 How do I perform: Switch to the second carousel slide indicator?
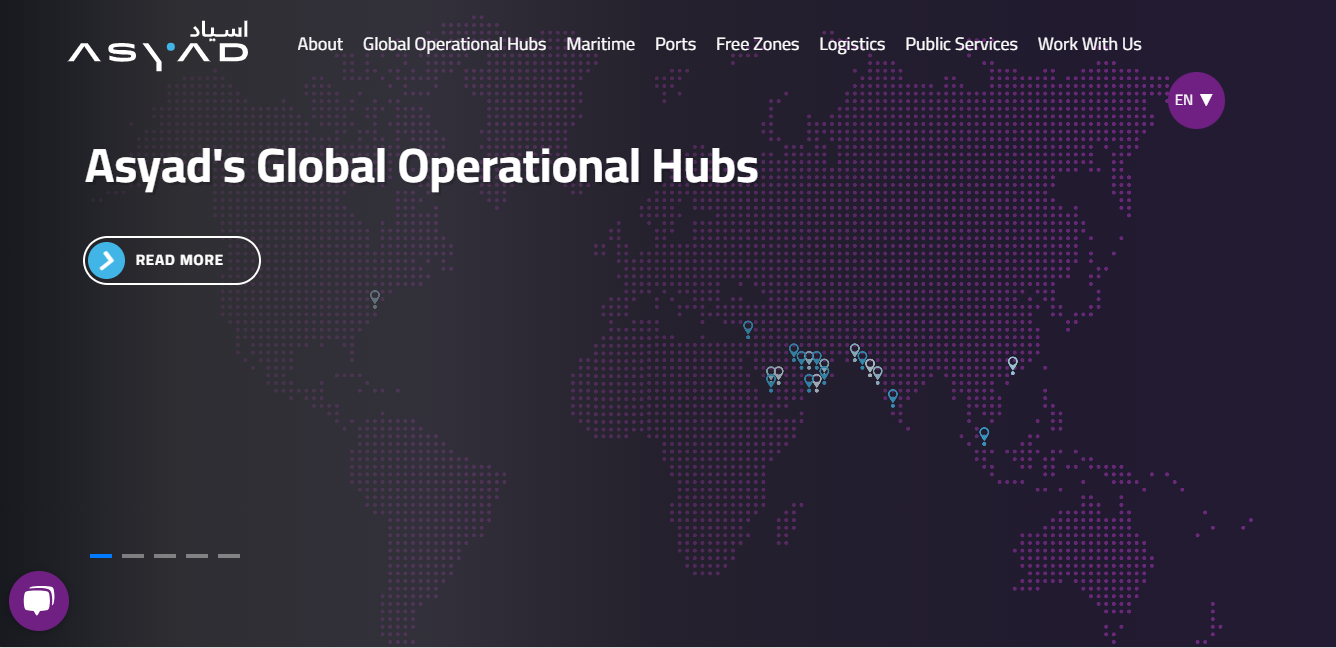coord(133,556)
